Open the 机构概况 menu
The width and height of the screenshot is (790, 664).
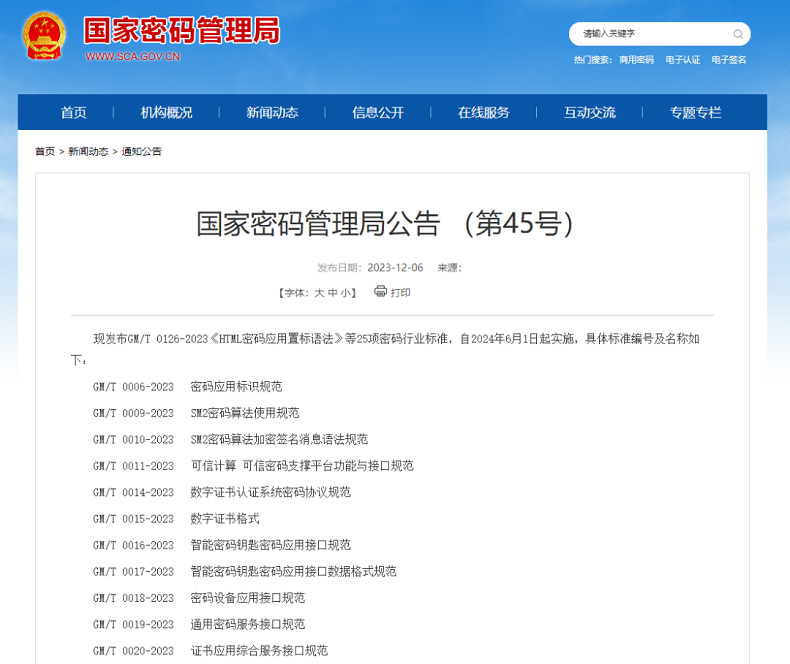tap(166, 113)
